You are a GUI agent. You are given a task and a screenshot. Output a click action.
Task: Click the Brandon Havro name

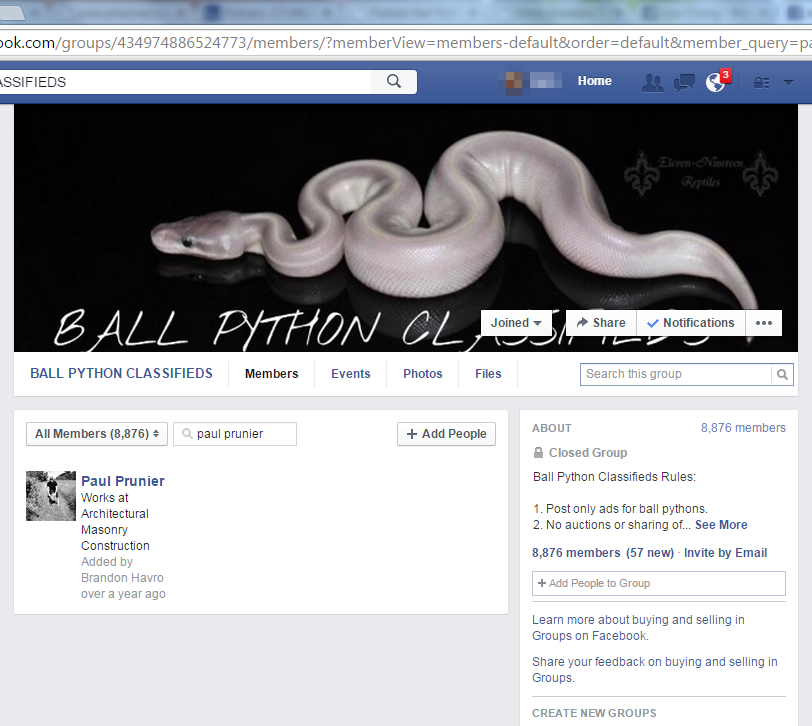click(x=122, y=578)
